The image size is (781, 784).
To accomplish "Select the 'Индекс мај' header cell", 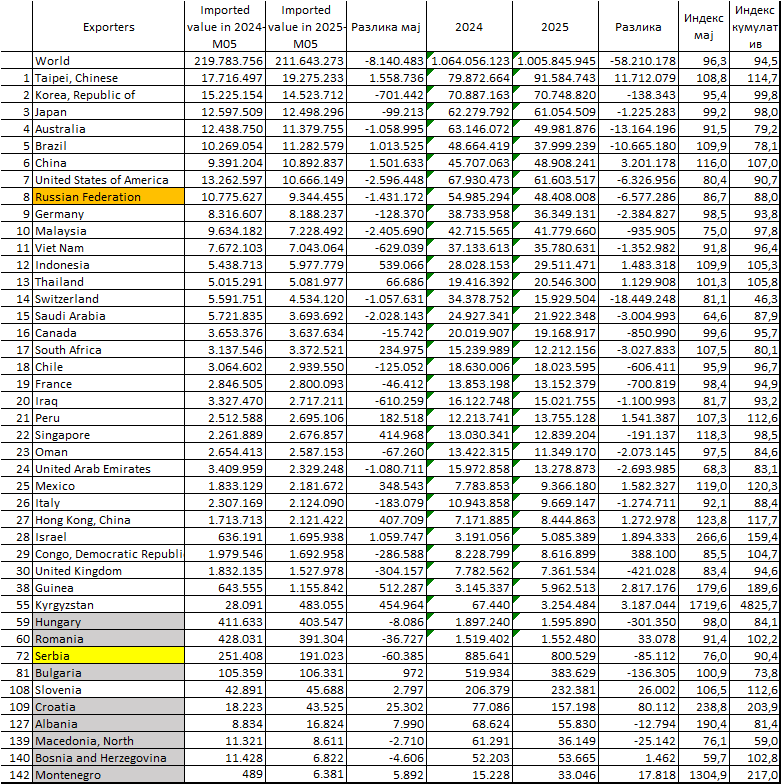I will 704,26.
